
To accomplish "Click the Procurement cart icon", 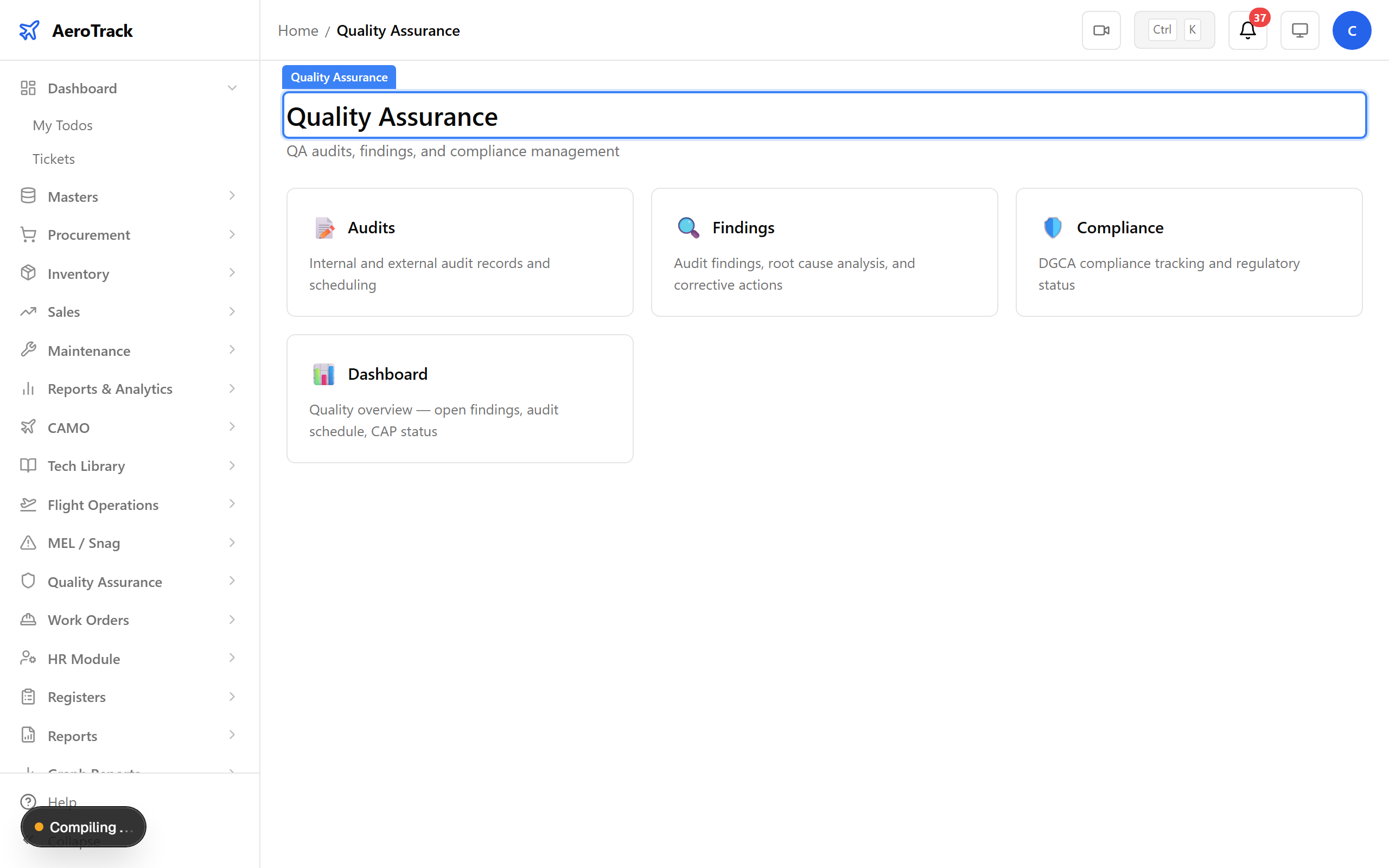I will [28, 234].
